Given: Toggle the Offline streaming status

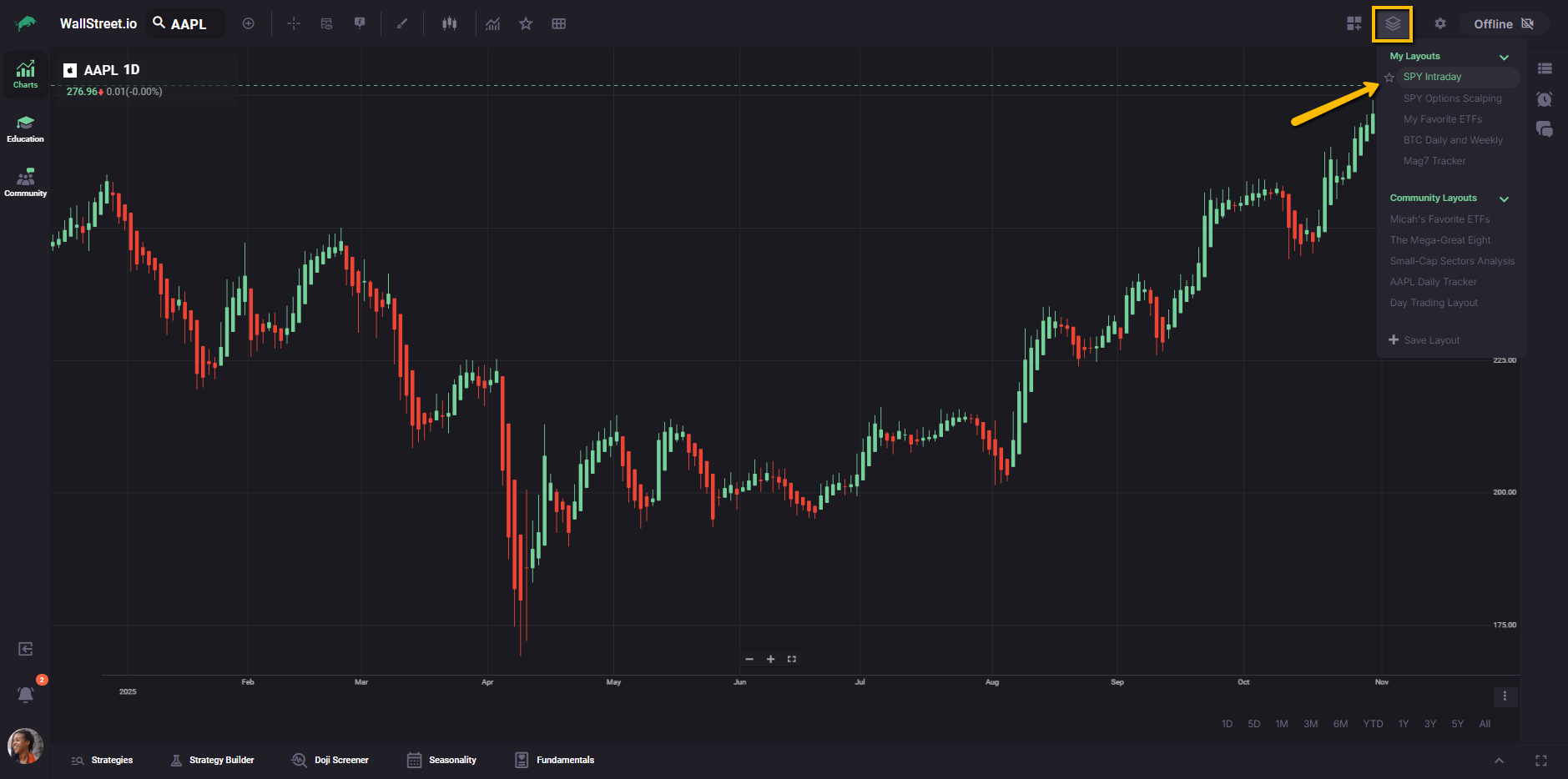Looking at the screenshot, I should [x=1503, y=24].
